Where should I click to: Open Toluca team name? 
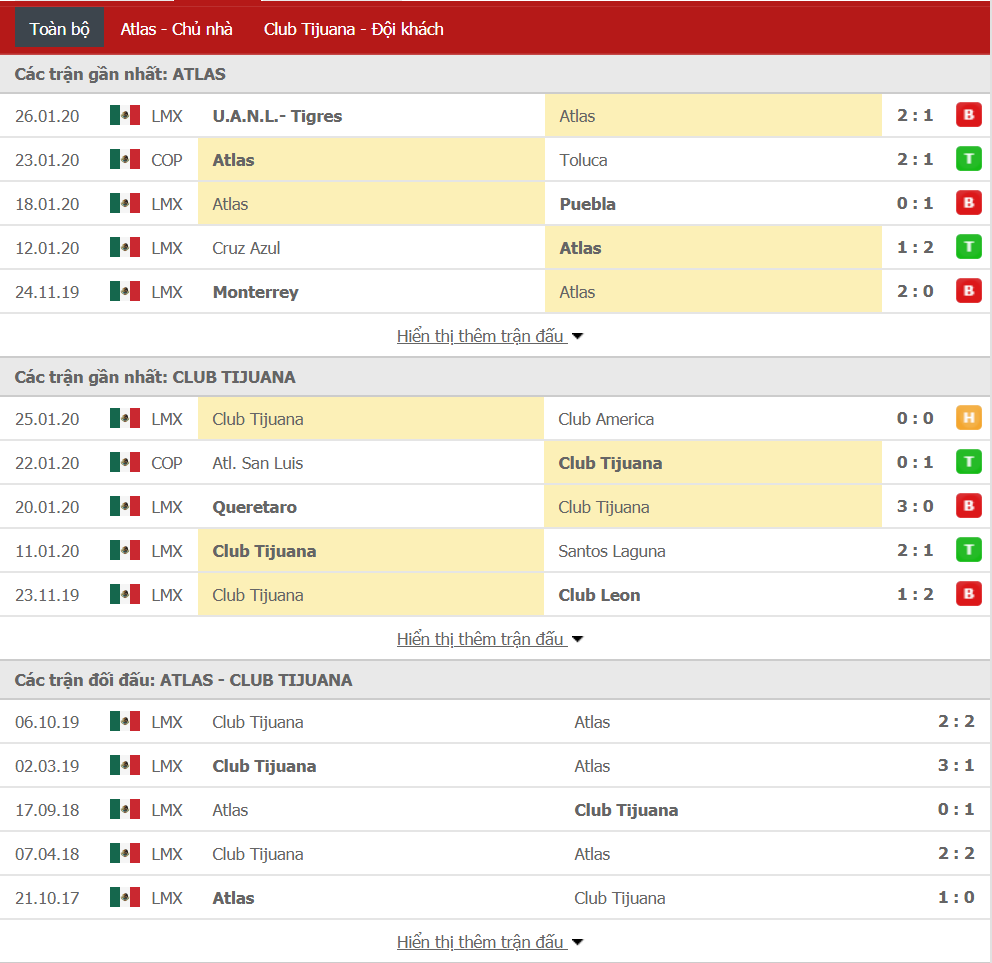pyautogui.click(x=583, y=160)
